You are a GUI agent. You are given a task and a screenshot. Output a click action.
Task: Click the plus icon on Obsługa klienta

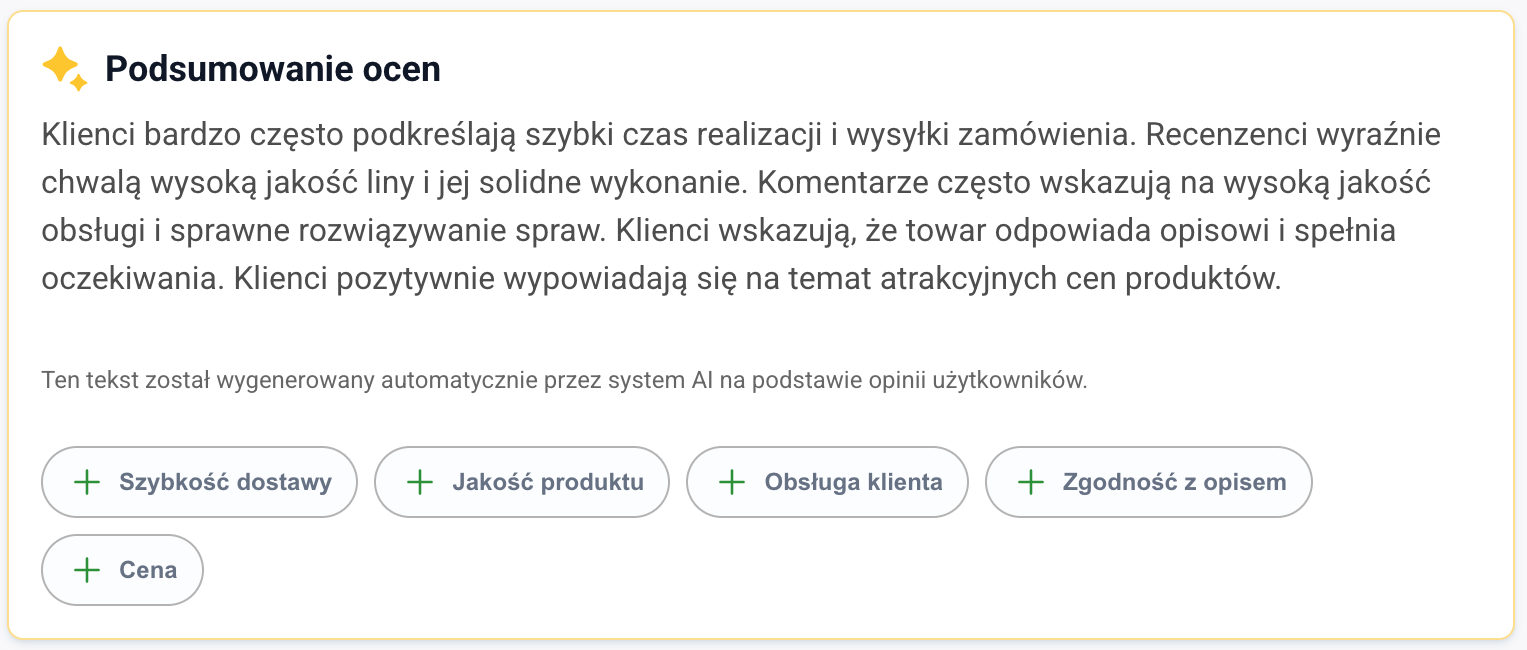(x=733, y=482)
